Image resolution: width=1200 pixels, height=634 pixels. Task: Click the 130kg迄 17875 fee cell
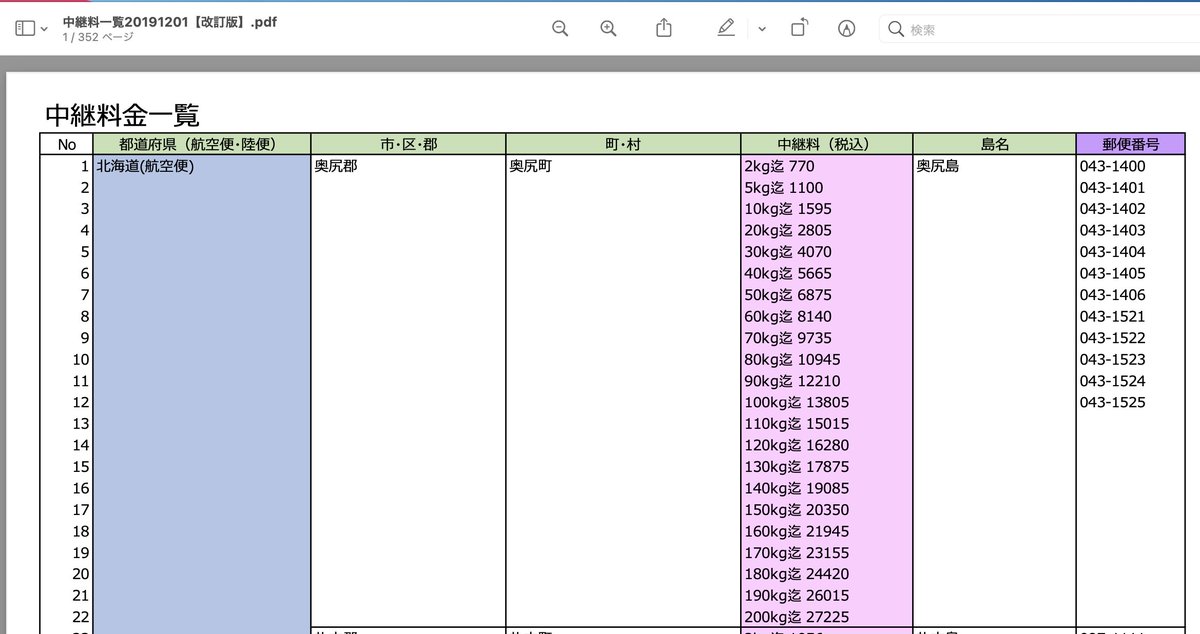(x=796, y=467)
